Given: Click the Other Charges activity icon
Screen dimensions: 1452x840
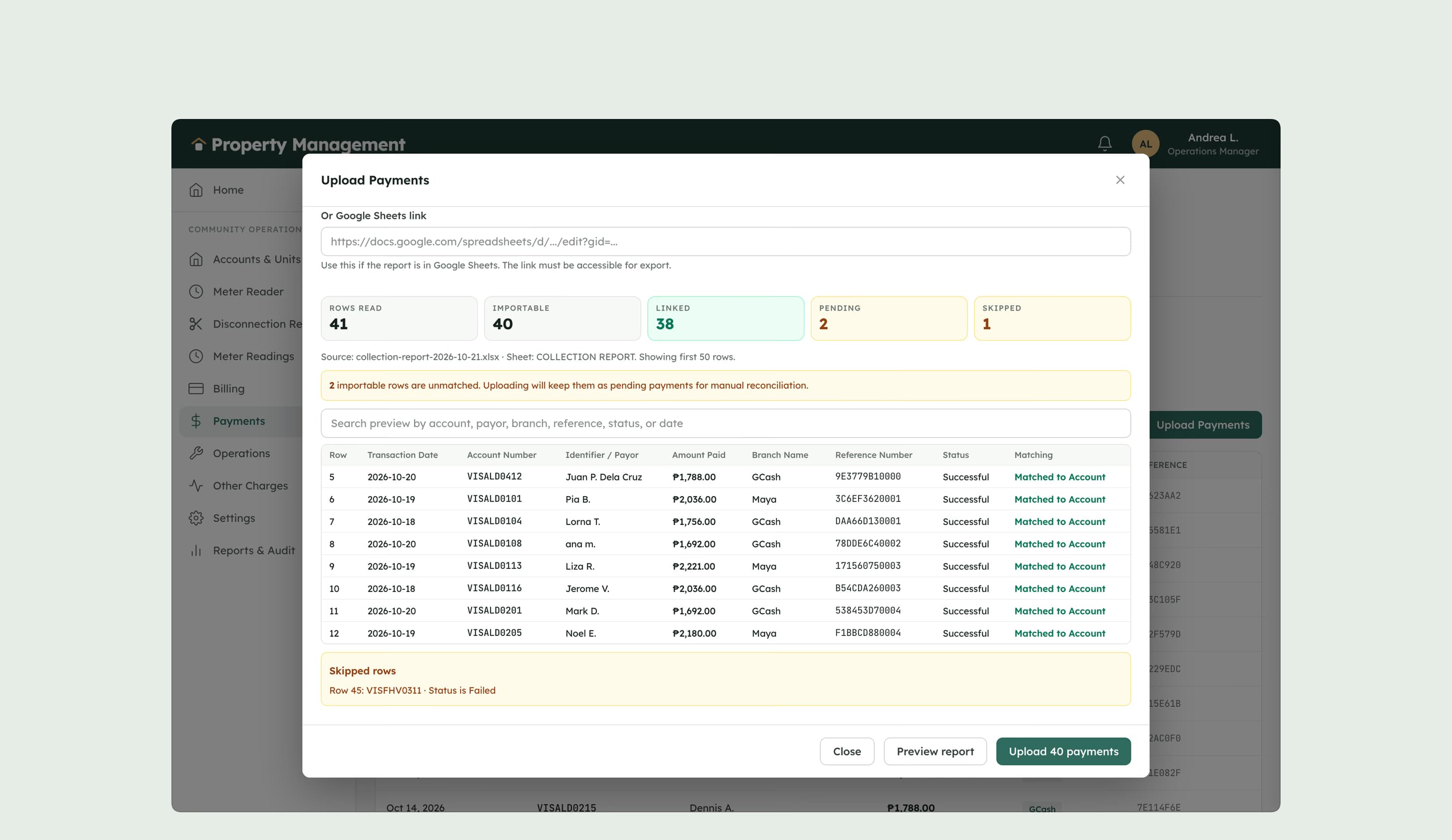Looking at the screenshot, I should (196, 486).
